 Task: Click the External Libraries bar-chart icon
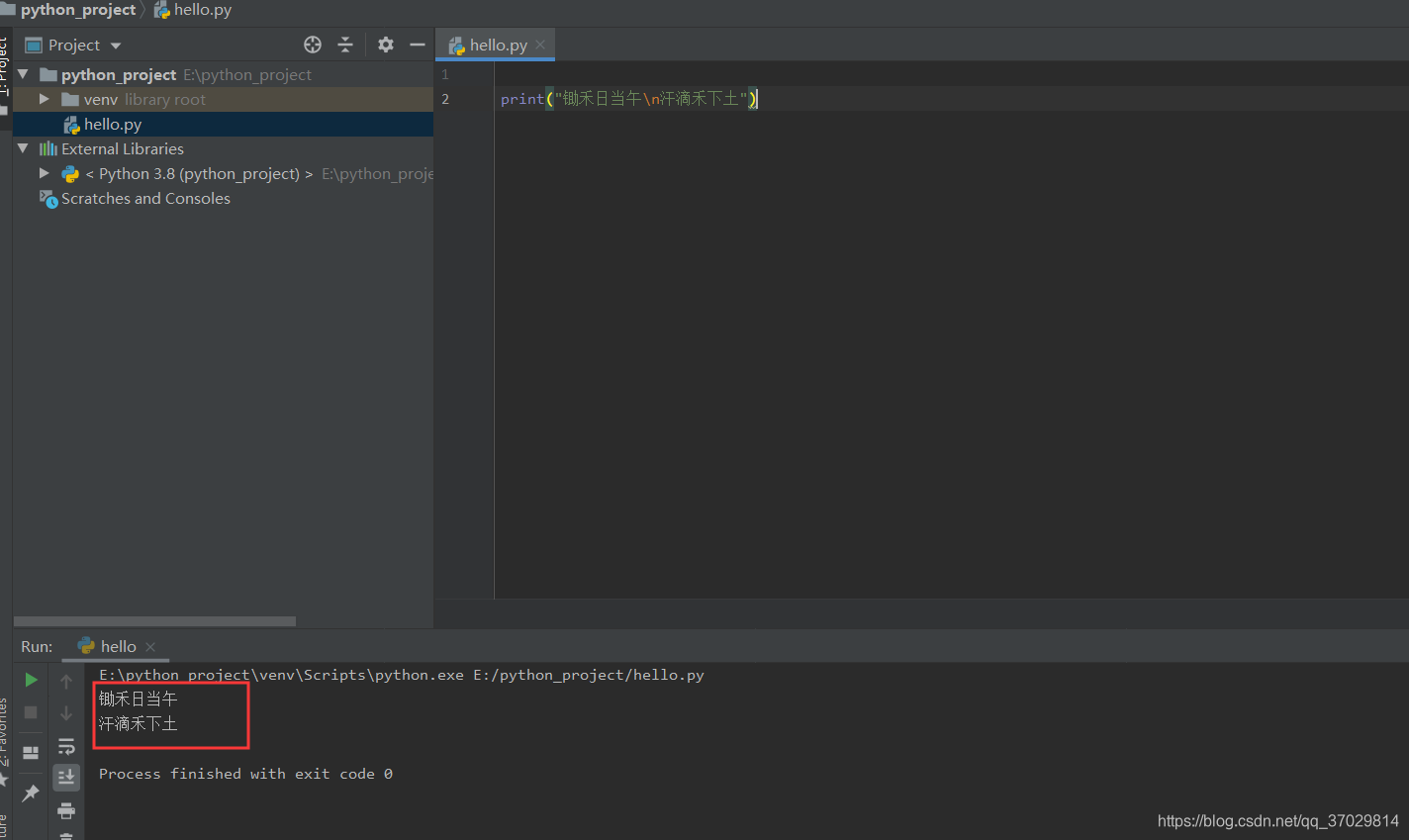pos(48,148)
